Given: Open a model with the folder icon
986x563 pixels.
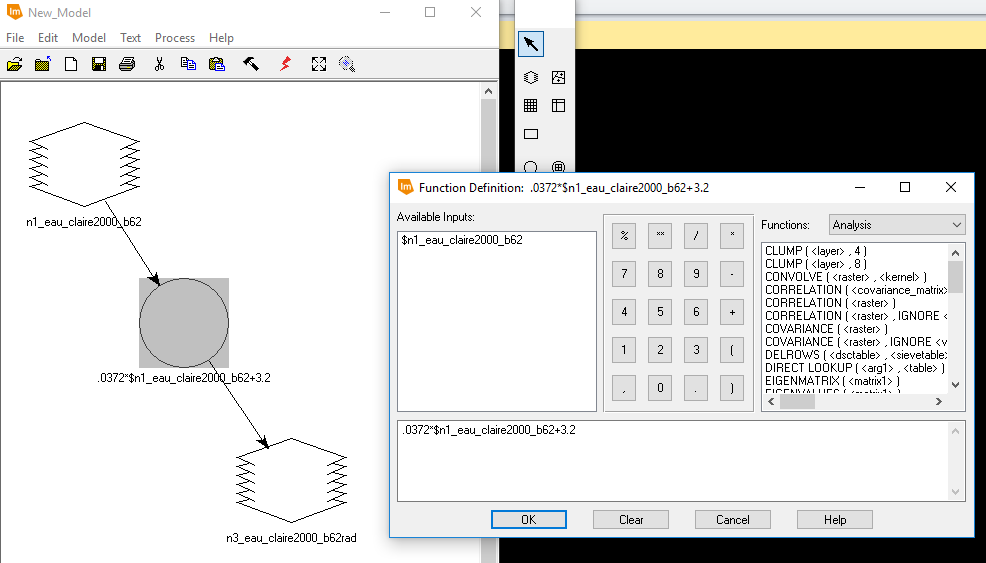Looking at the screenshot, I should pyautogui.click(x=14, y=64).
